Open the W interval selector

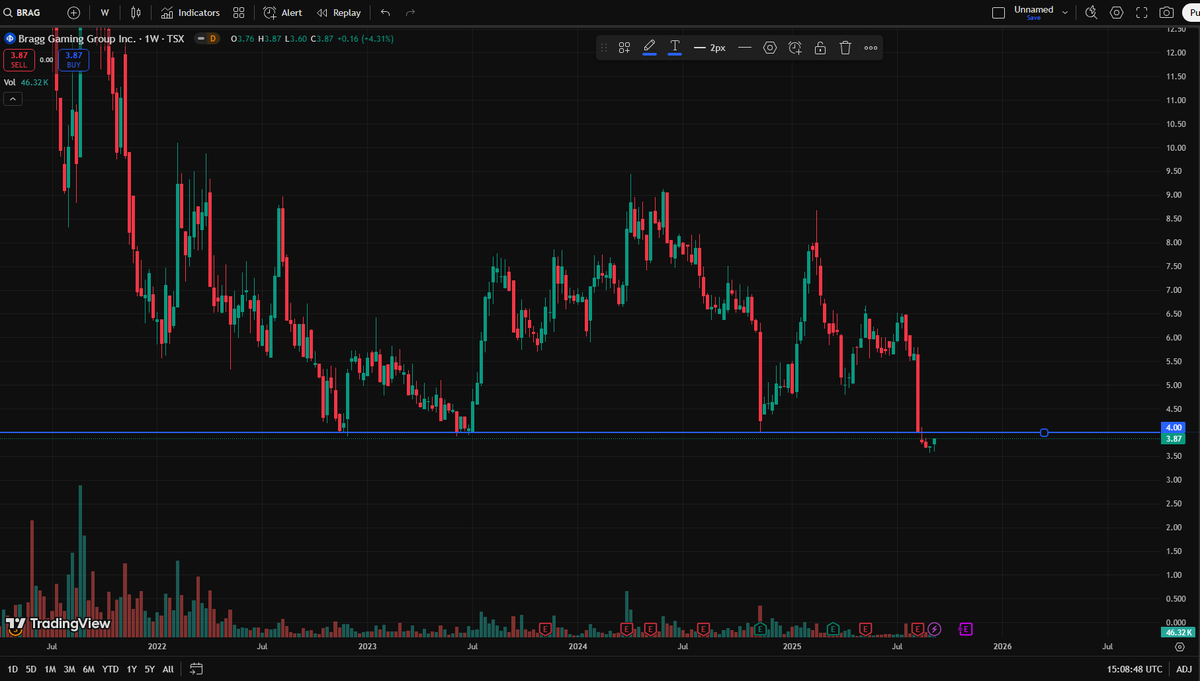coord(104,13)
